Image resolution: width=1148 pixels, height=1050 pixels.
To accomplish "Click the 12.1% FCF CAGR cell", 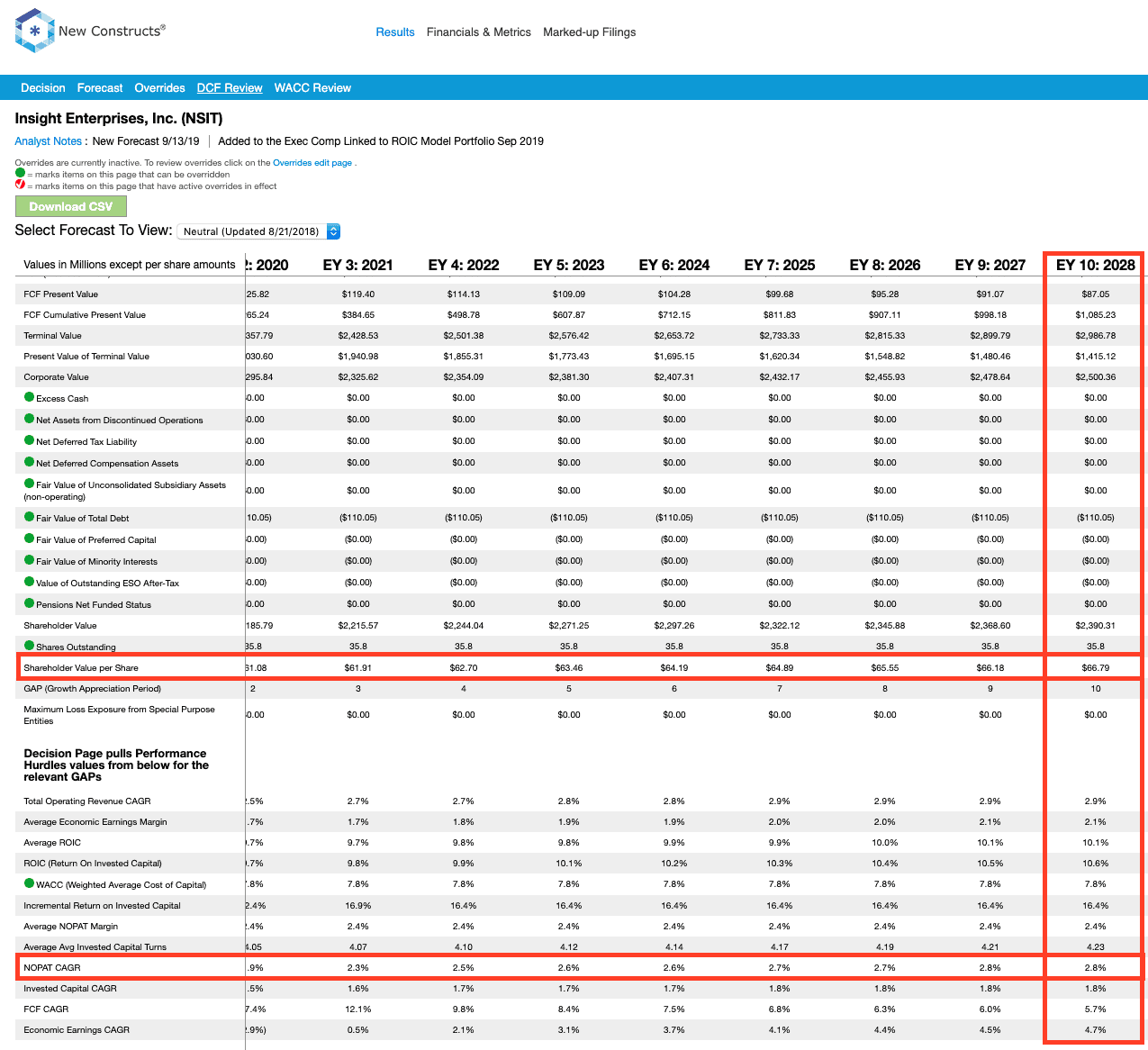I will [x=358, y=1009].
